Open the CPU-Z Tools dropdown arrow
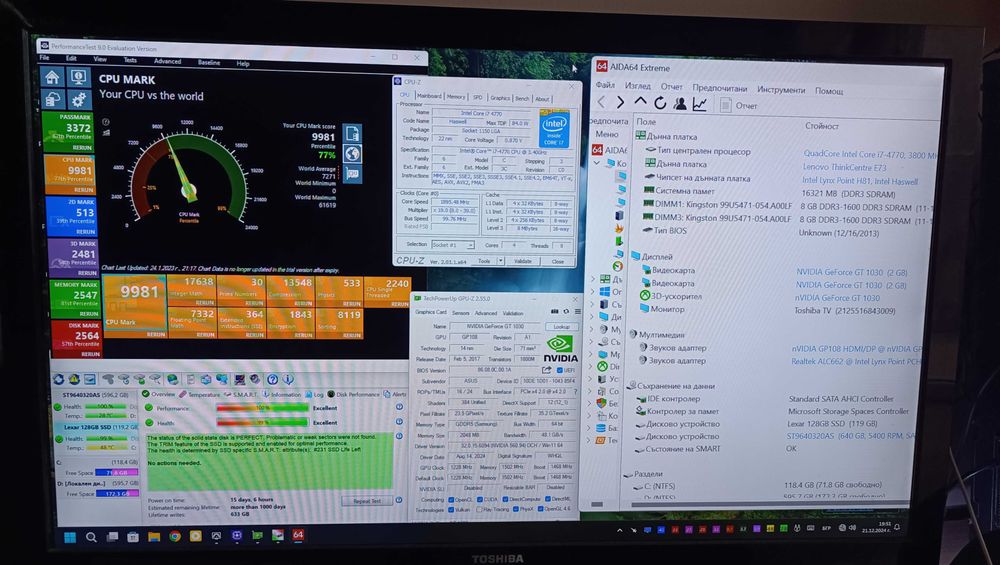This screenshot has width=1000, height=565. 501,261
